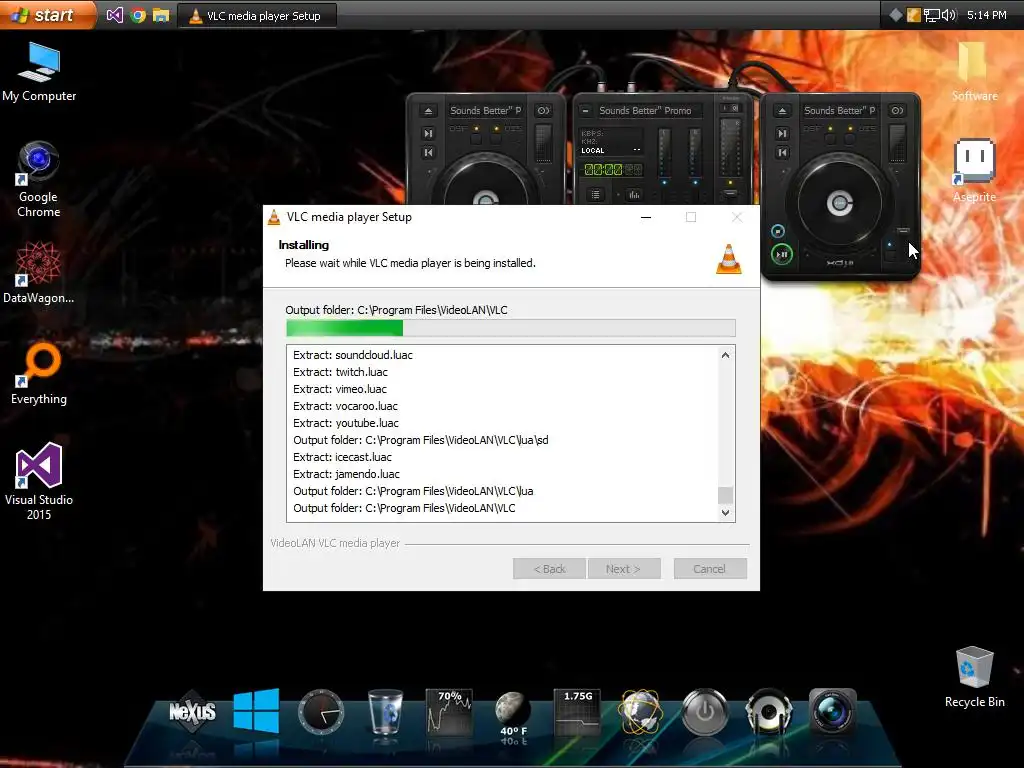The height and width of the screenshot is (768, 1024).
Task: Click the stop button on the right deck
Action: 777,231
